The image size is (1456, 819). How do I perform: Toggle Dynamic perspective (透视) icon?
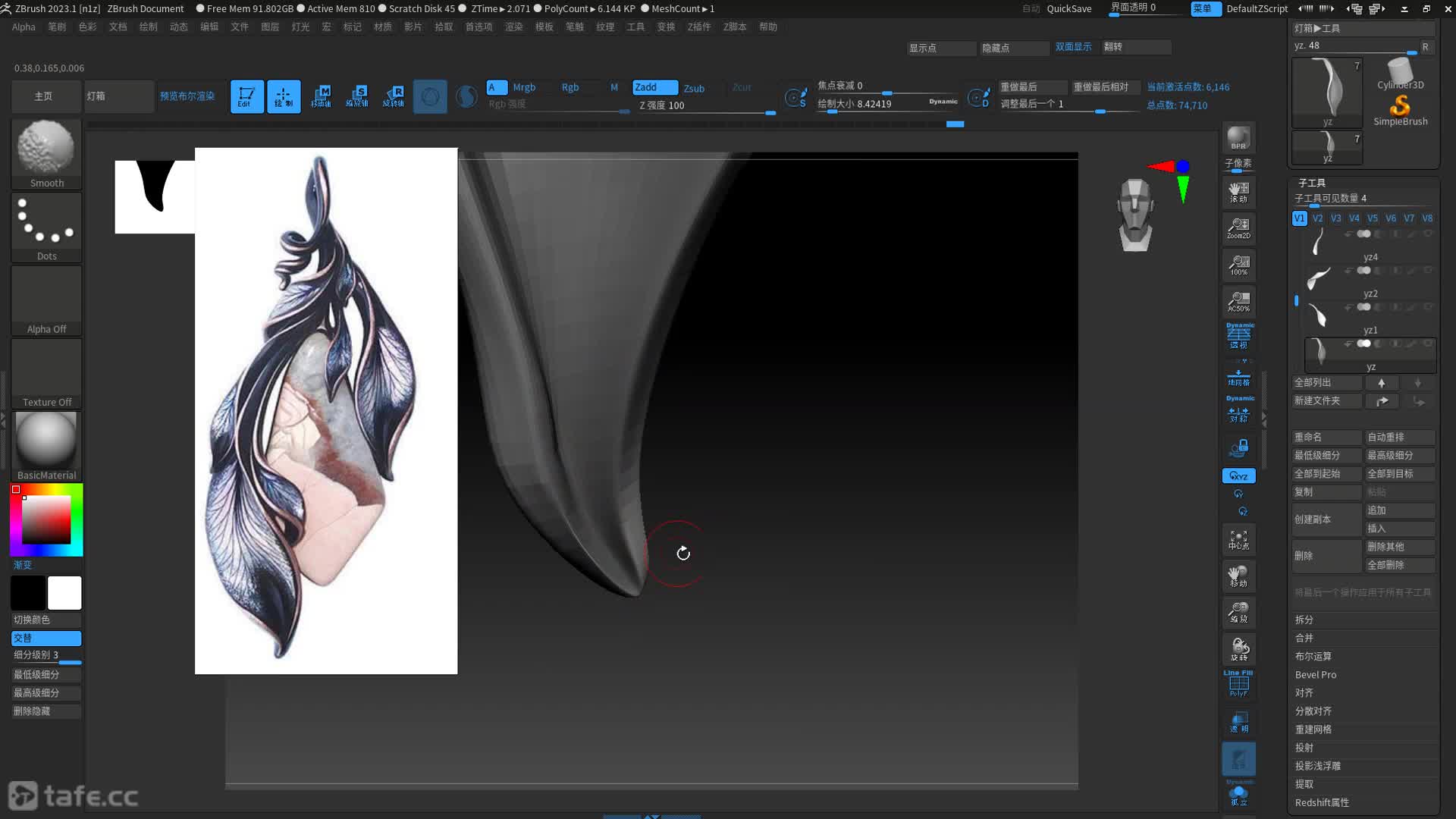click(x=1238, y=336)
